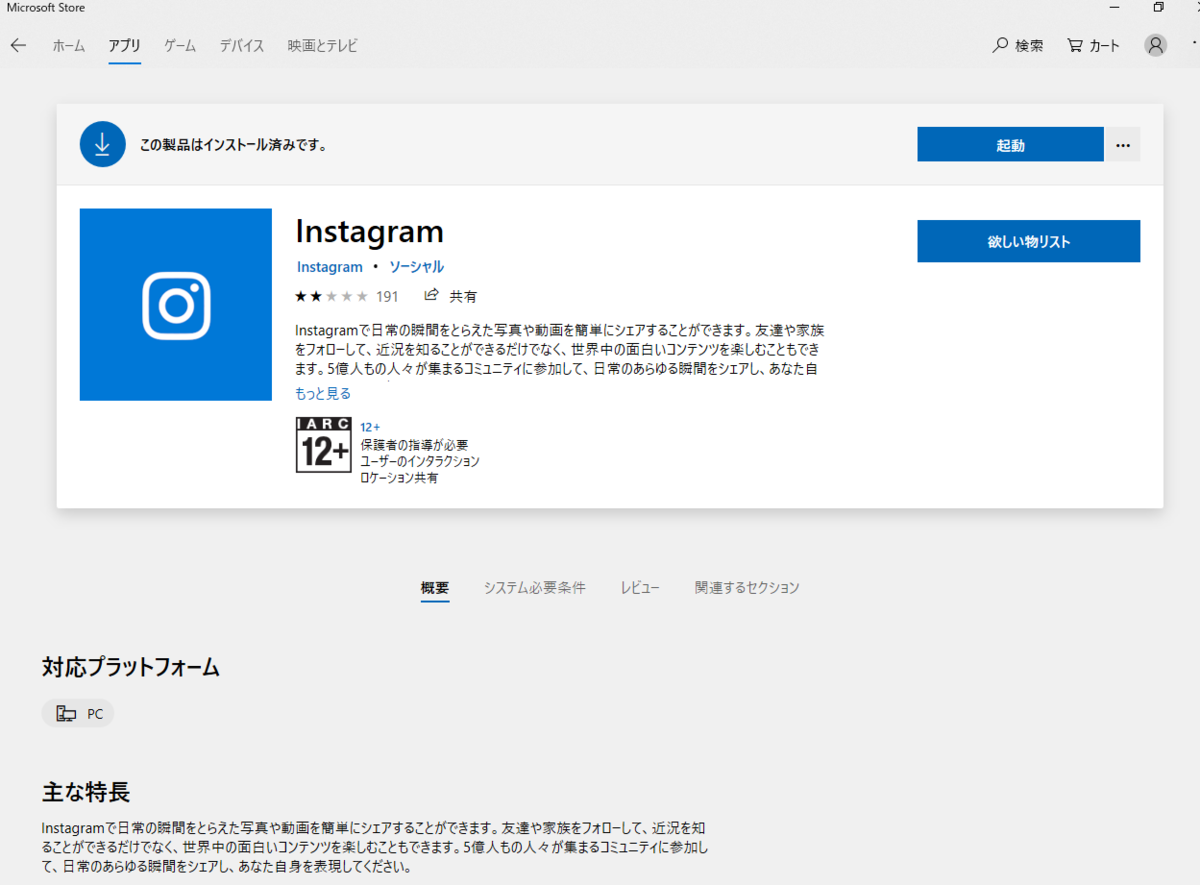Click the 191 ratings count
The width and height of the screenshot is (1200, 885).
(387, 296)
